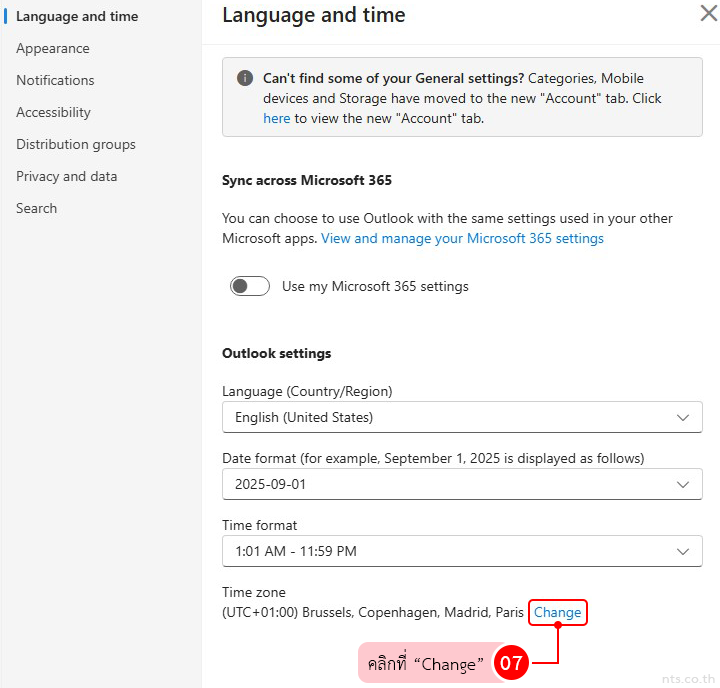Open the Notifications settings section
Screen dimensions: 720x688
(55, 80)
